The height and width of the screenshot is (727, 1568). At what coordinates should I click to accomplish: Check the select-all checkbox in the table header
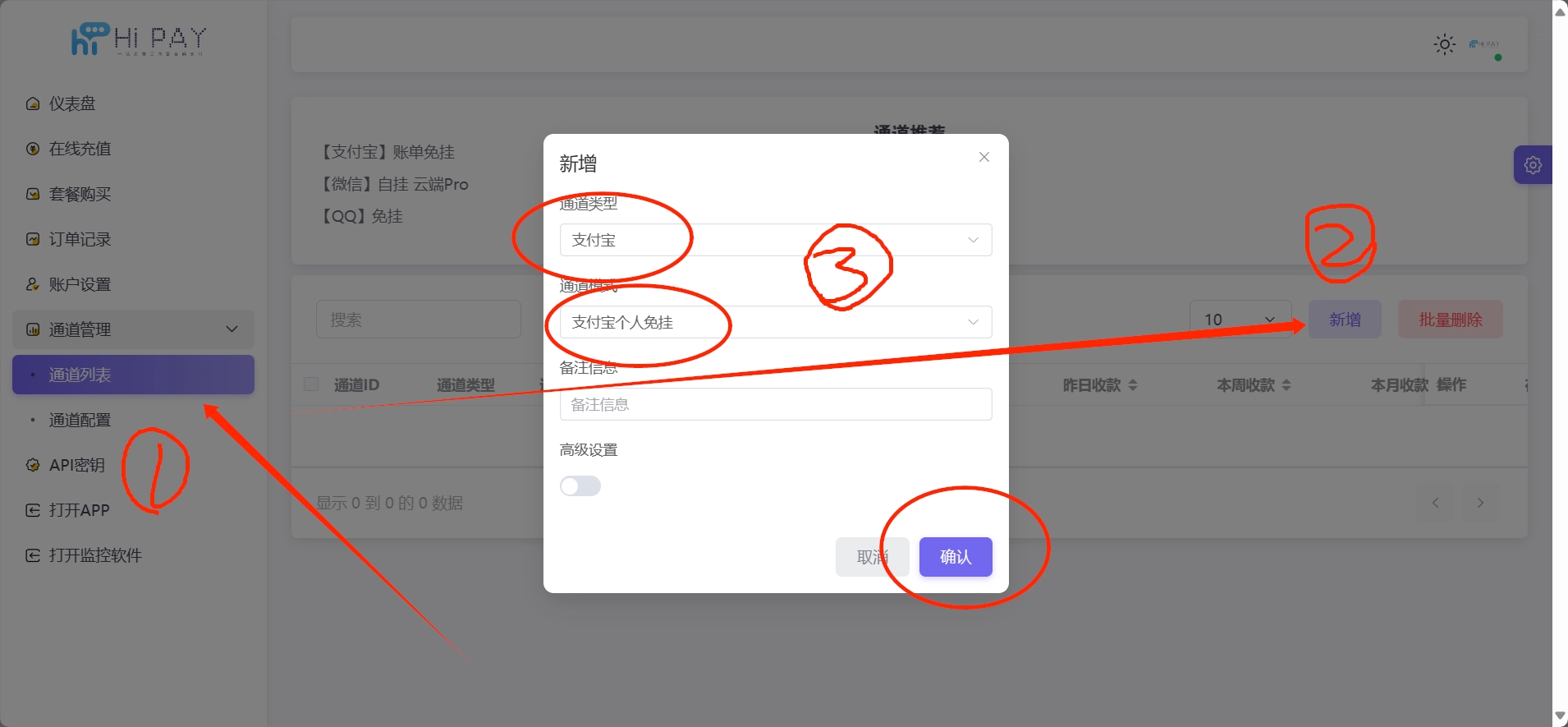311,384
